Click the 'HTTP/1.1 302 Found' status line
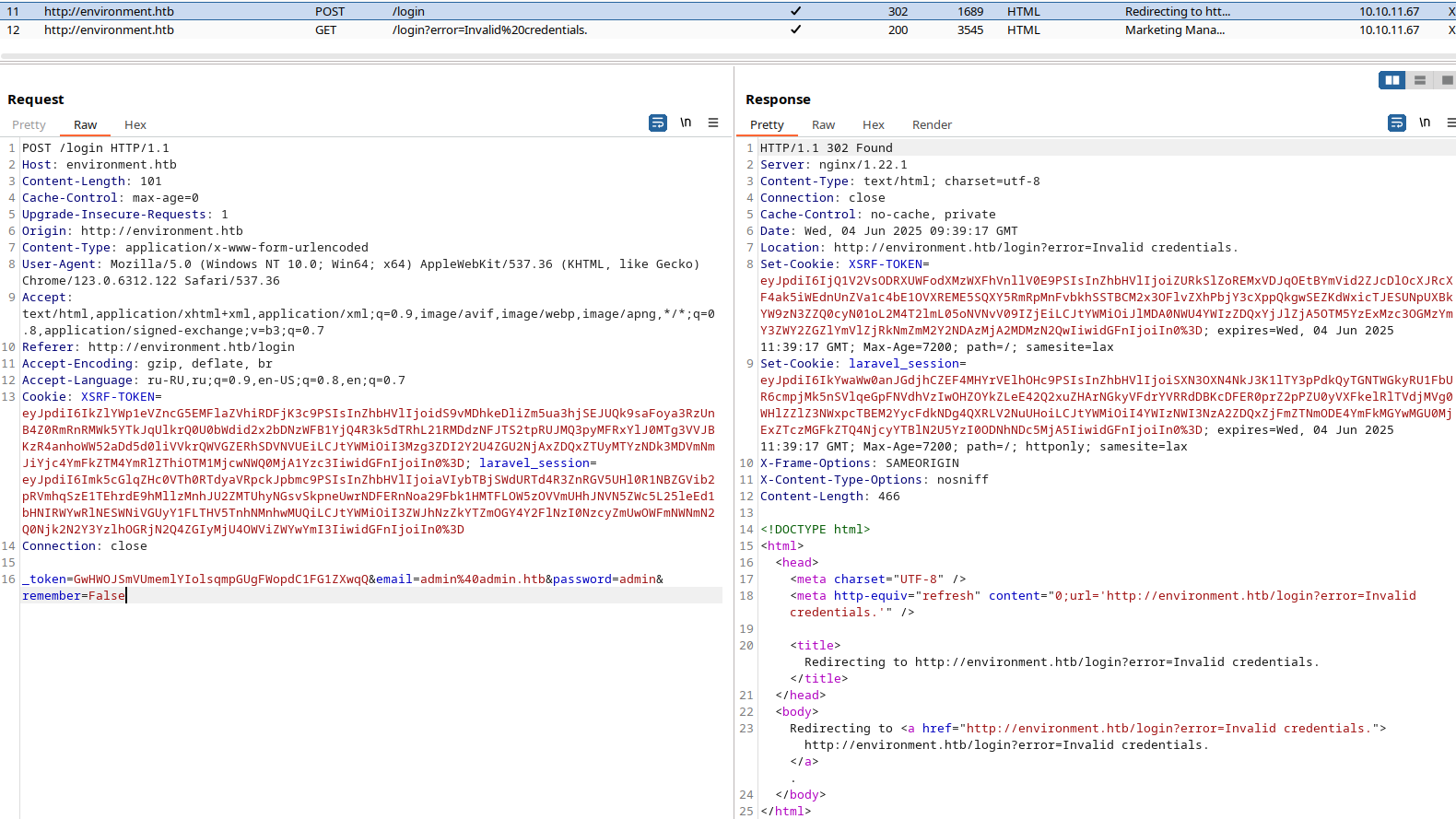 click(x=827, y=147)
